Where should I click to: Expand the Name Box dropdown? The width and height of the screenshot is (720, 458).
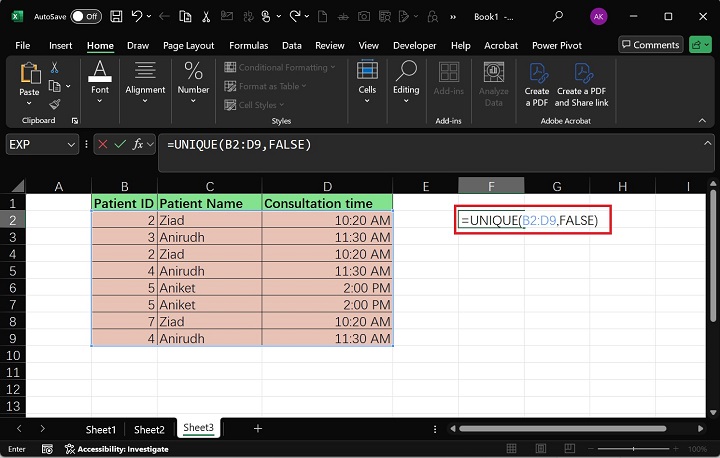click(71, 145)
